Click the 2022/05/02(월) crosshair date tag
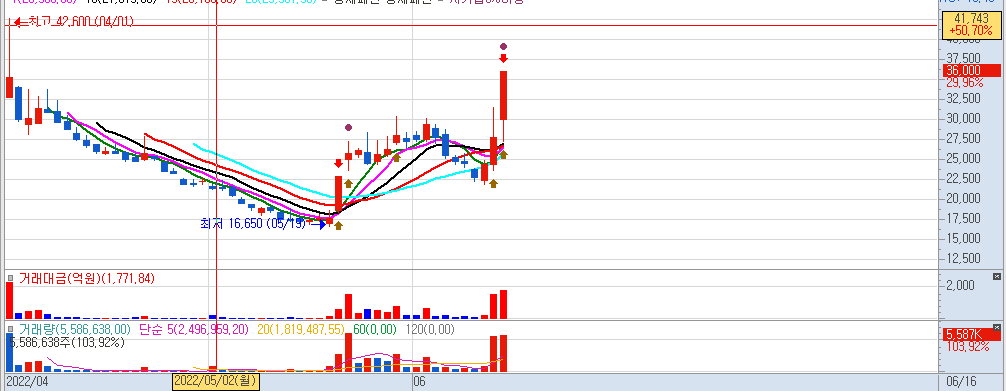The height and width of the screenshot is (391, 1006). click(x=215, y=381)
